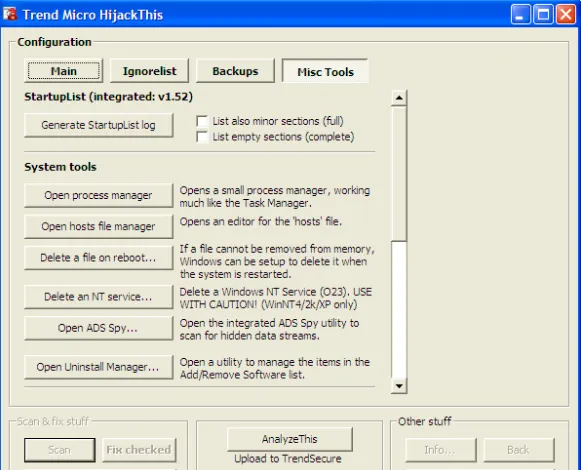Click Open hosts file manager button

point(99,226)
